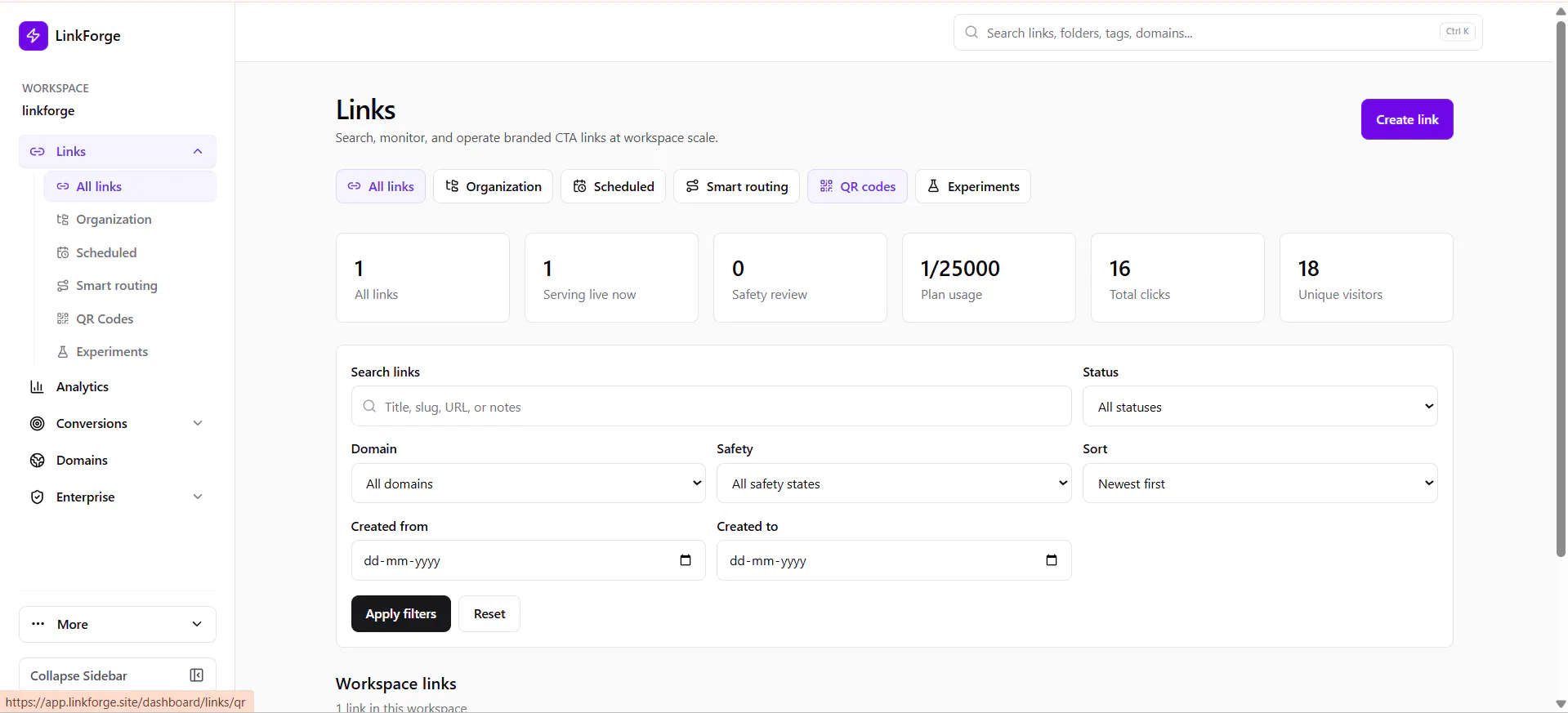Click the Apply filters button

coord(401,614)
